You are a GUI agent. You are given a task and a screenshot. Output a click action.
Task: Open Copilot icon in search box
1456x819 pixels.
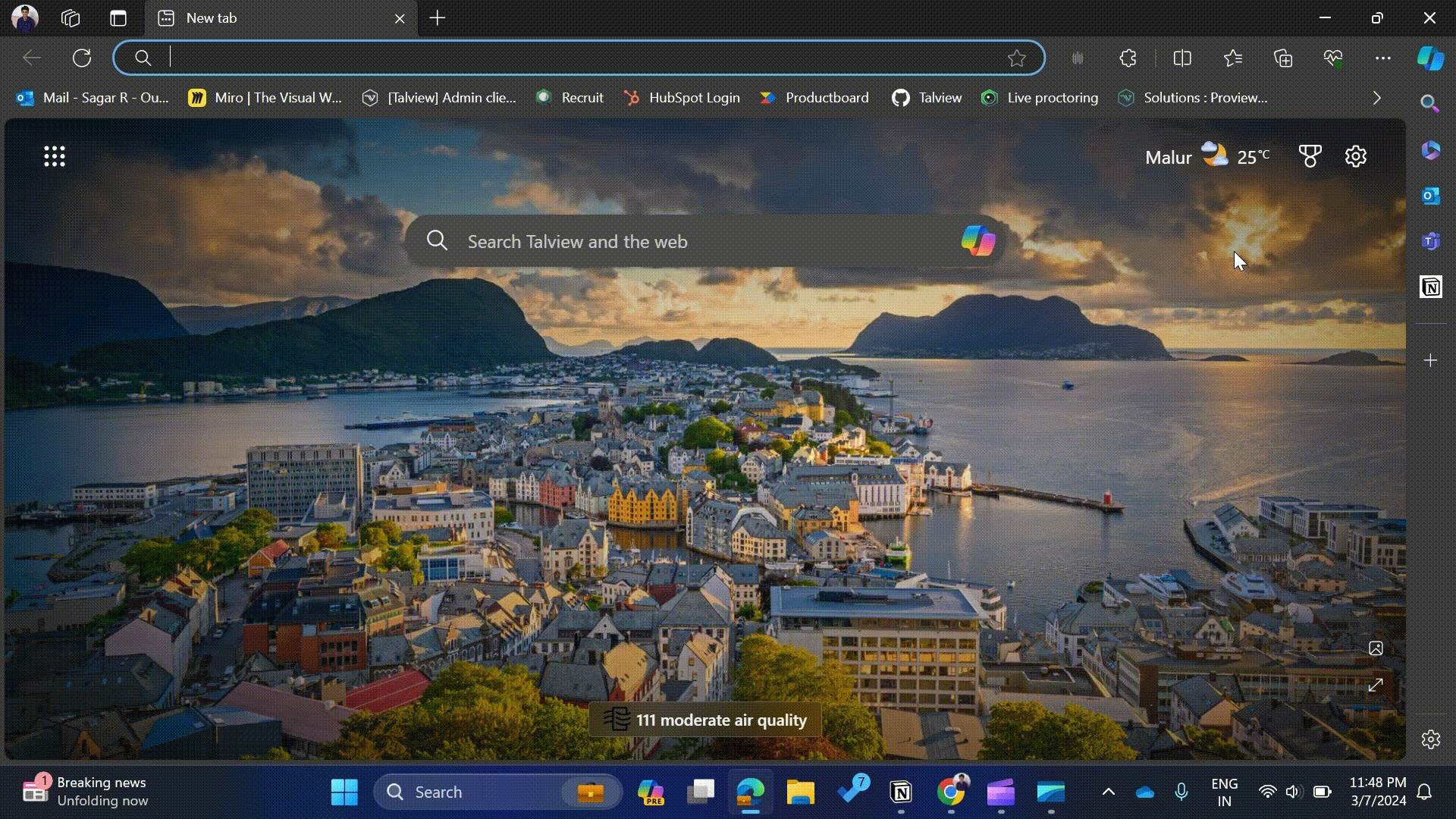(977, 240)
